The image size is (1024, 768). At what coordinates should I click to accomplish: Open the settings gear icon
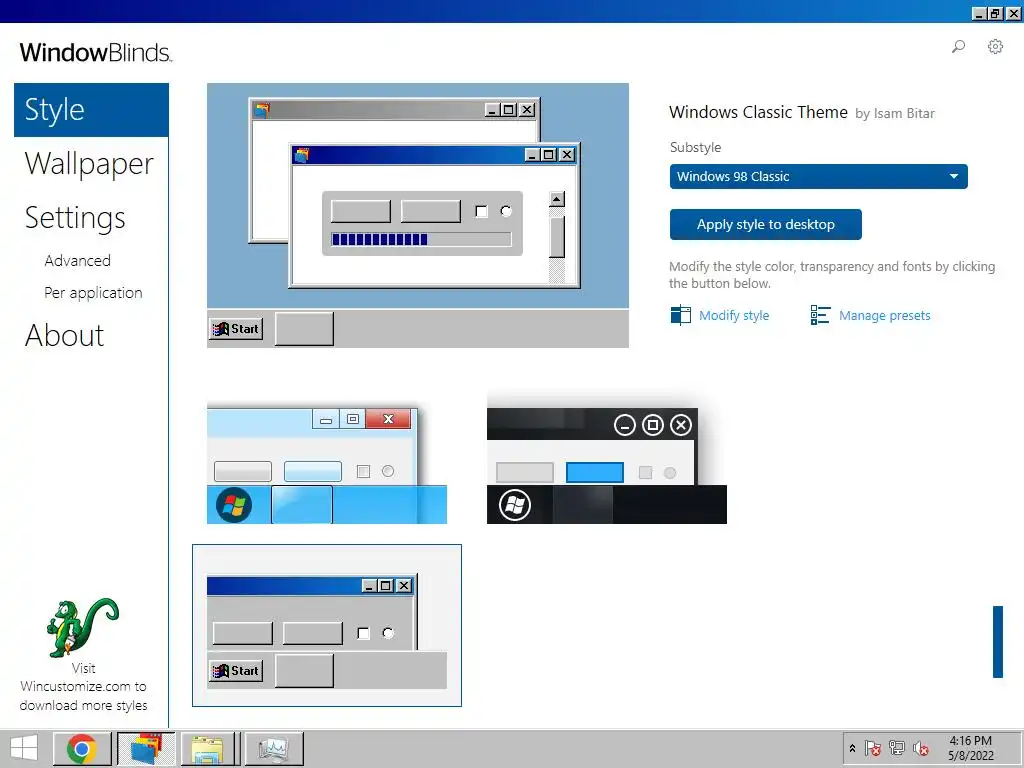click(995, 46)
